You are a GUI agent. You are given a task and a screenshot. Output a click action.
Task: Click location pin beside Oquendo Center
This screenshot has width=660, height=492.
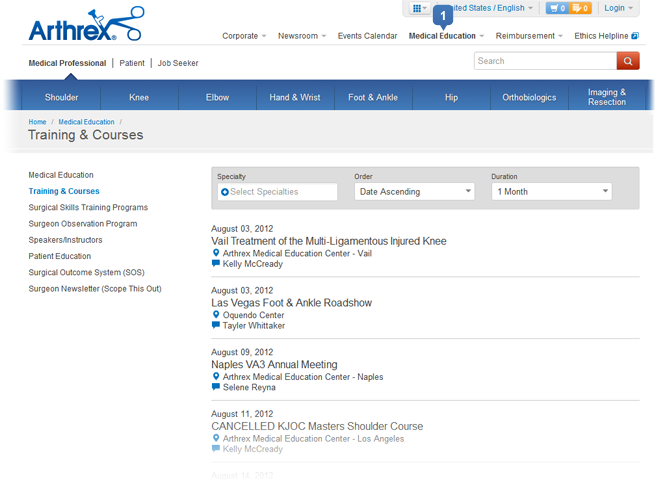(216, 314)
